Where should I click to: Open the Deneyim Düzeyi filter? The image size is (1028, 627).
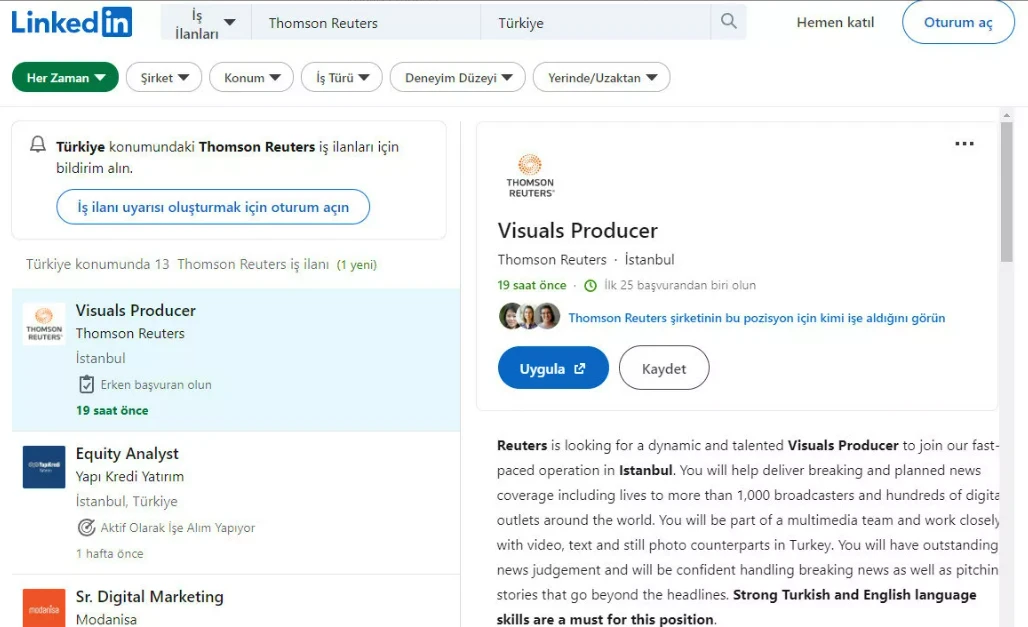tap(458, 78)
